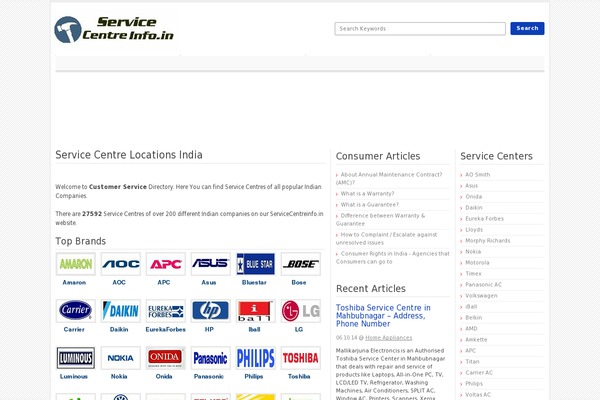
Task: Open iBall in Service Centers sidebar
Action: click(471, 307)
